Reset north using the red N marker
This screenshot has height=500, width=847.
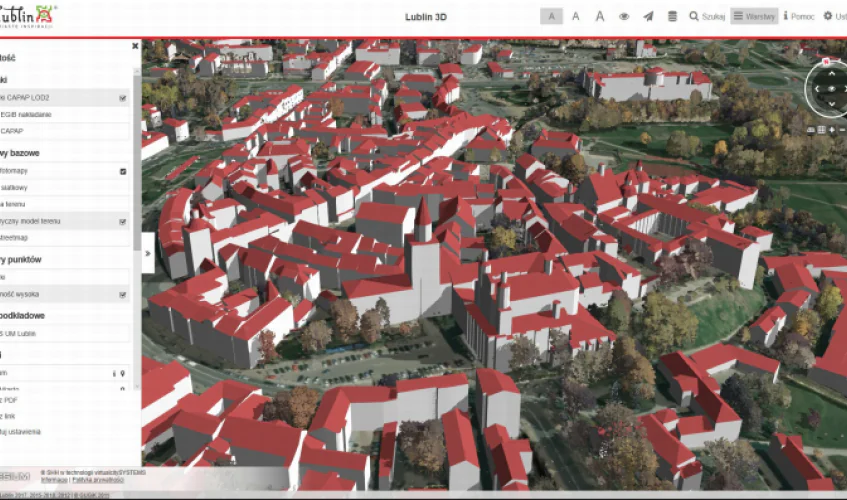tap(826, 62)
